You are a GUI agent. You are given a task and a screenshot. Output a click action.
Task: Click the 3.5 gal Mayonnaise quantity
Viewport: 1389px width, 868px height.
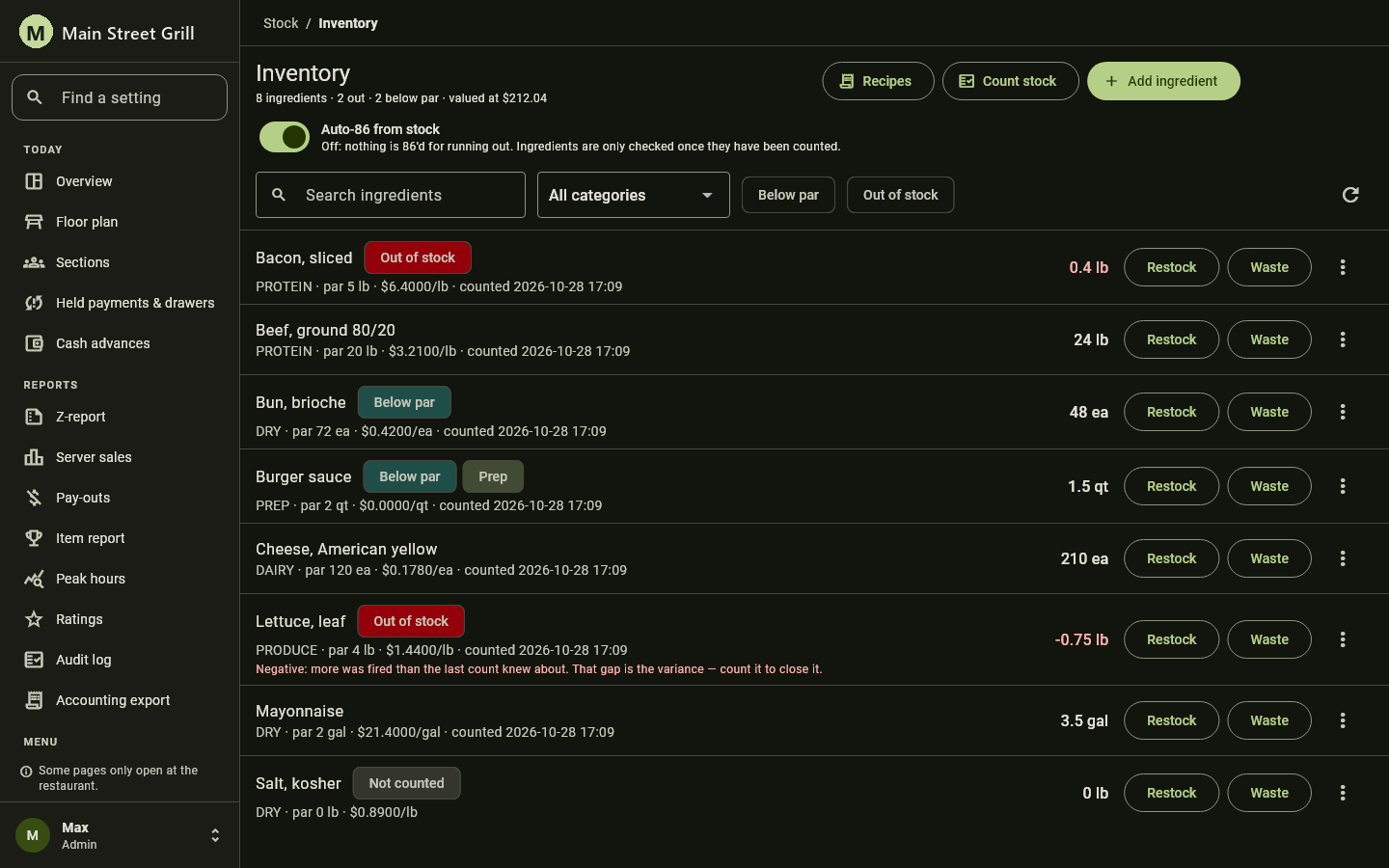pyautogui.click(x=1084, y=720)
